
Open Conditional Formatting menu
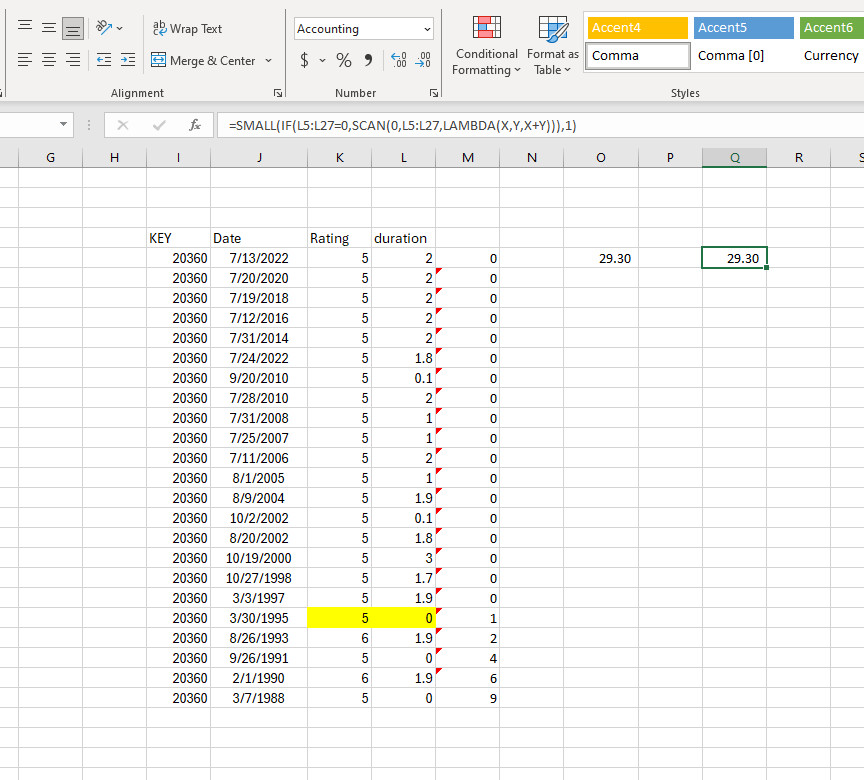(x=487, y=46)
